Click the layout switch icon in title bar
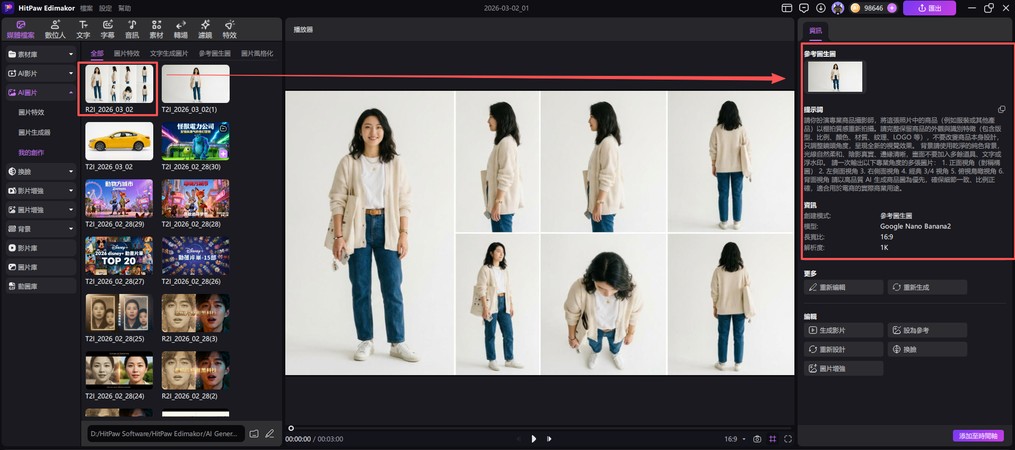1015x450 pixels. (786, 8)
